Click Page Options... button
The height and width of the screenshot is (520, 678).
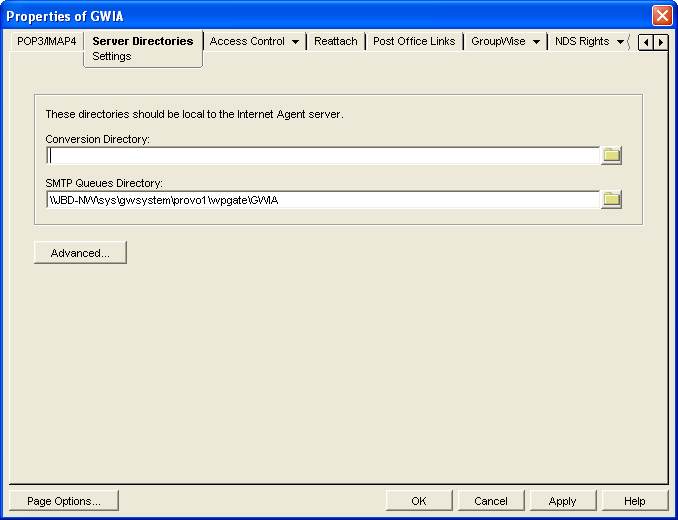tap(64, 501)
